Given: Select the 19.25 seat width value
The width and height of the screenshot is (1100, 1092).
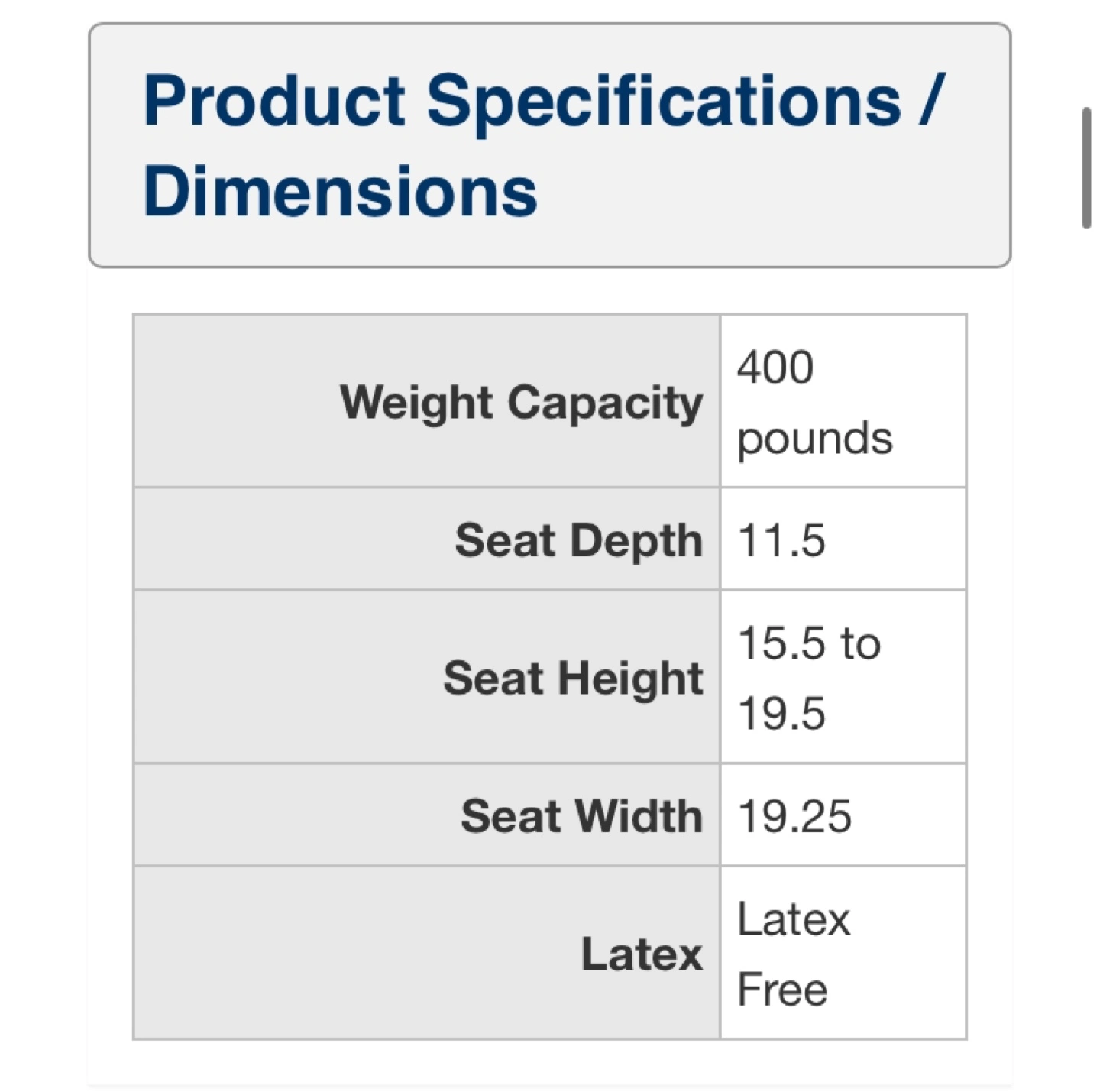Looking at the screenshot, I should [794, 815].
